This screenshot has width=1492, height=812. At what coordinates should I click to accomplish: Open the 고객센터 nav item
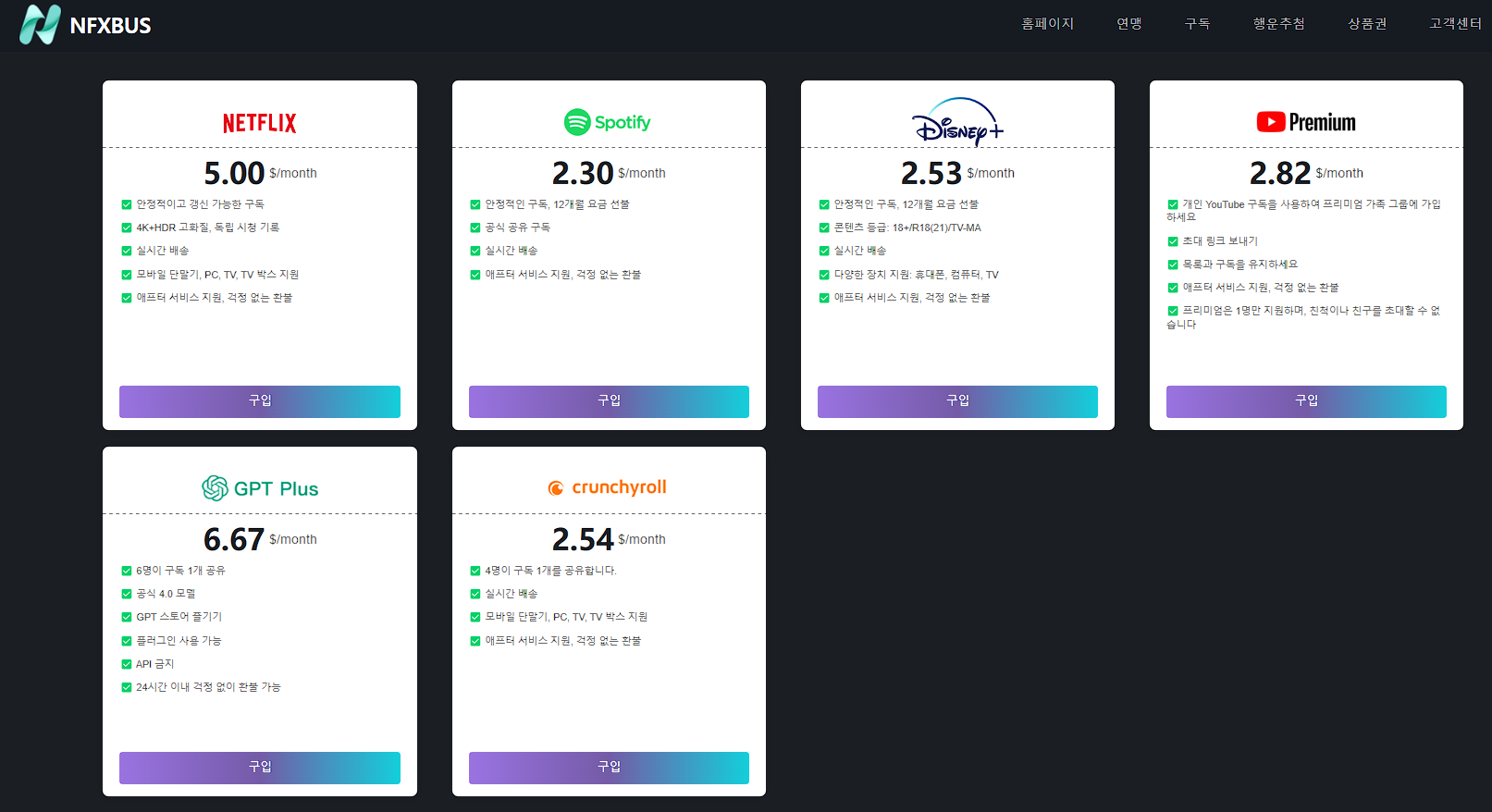click(x=1455, y=23)
